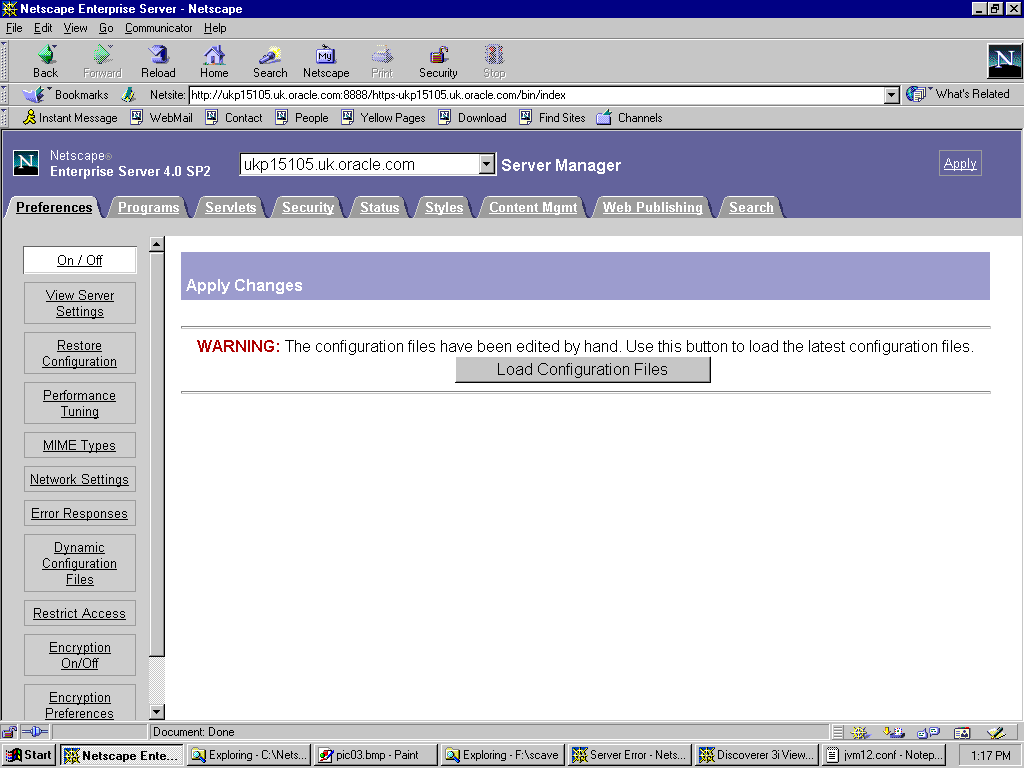Open People personal toolbar shortcut

tap(302, 118)
